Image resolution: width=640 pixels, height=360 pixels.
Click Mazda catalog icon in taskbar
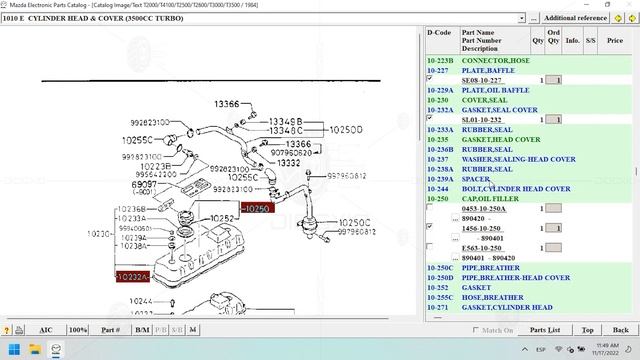pyautogui.click(x=56, y=349)
